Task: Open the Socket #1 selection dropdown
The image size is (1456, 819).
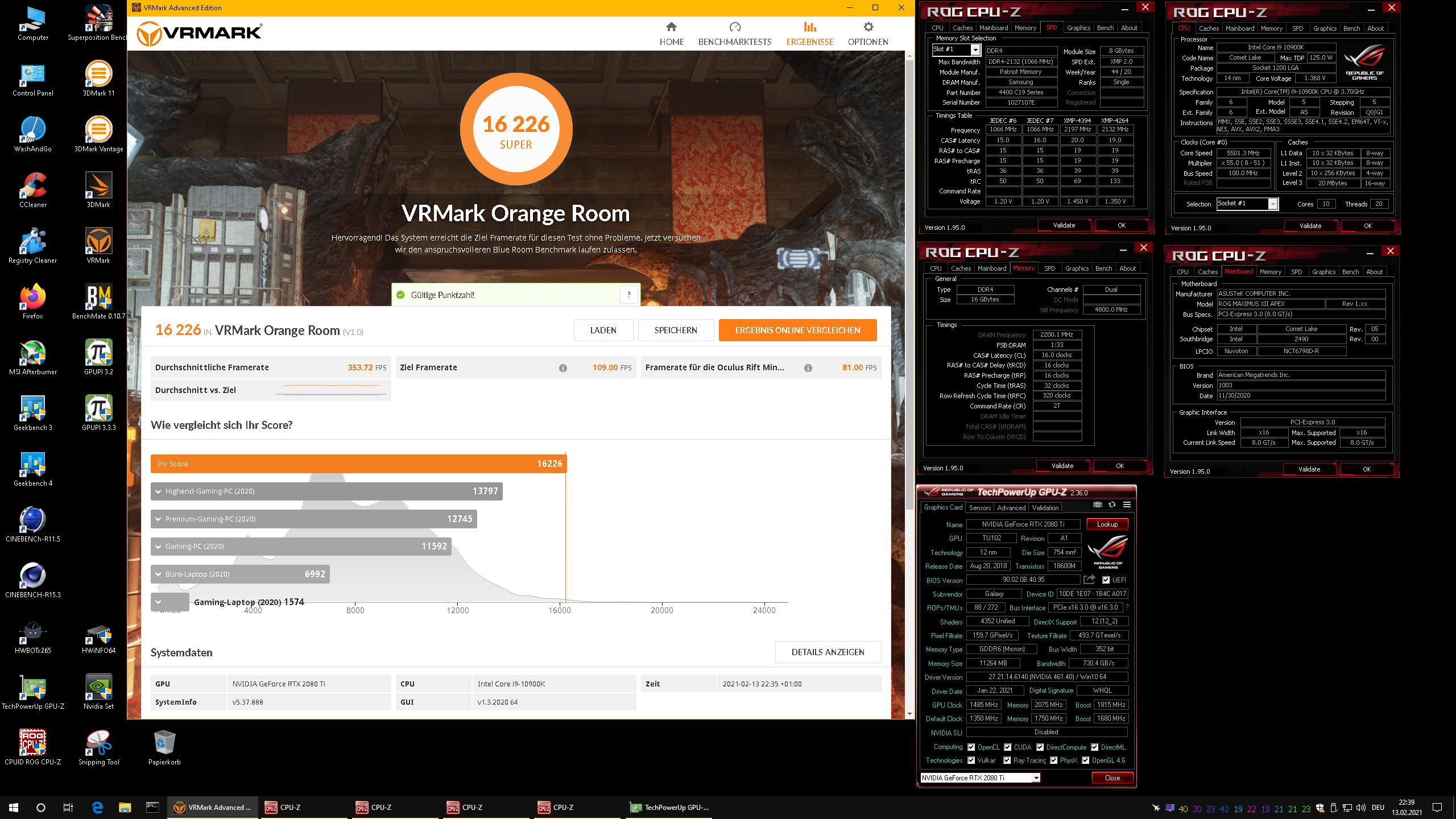Action: click(x=1273, y=204)
